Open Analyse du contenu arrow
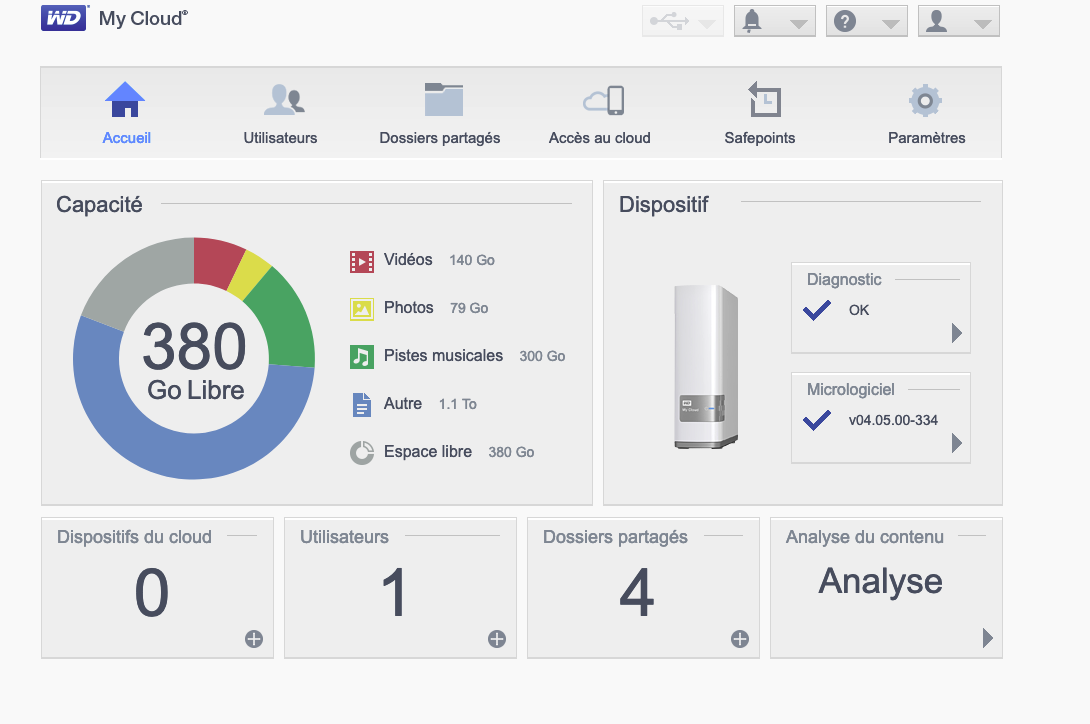 click(987, 638)
